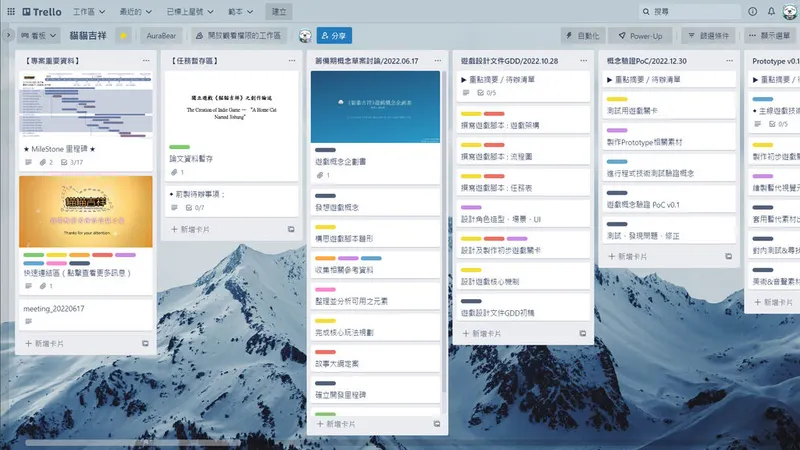Open the board member avatar
Image resolution: width=800 pixels, height=450 pixels.
(305, 36)
